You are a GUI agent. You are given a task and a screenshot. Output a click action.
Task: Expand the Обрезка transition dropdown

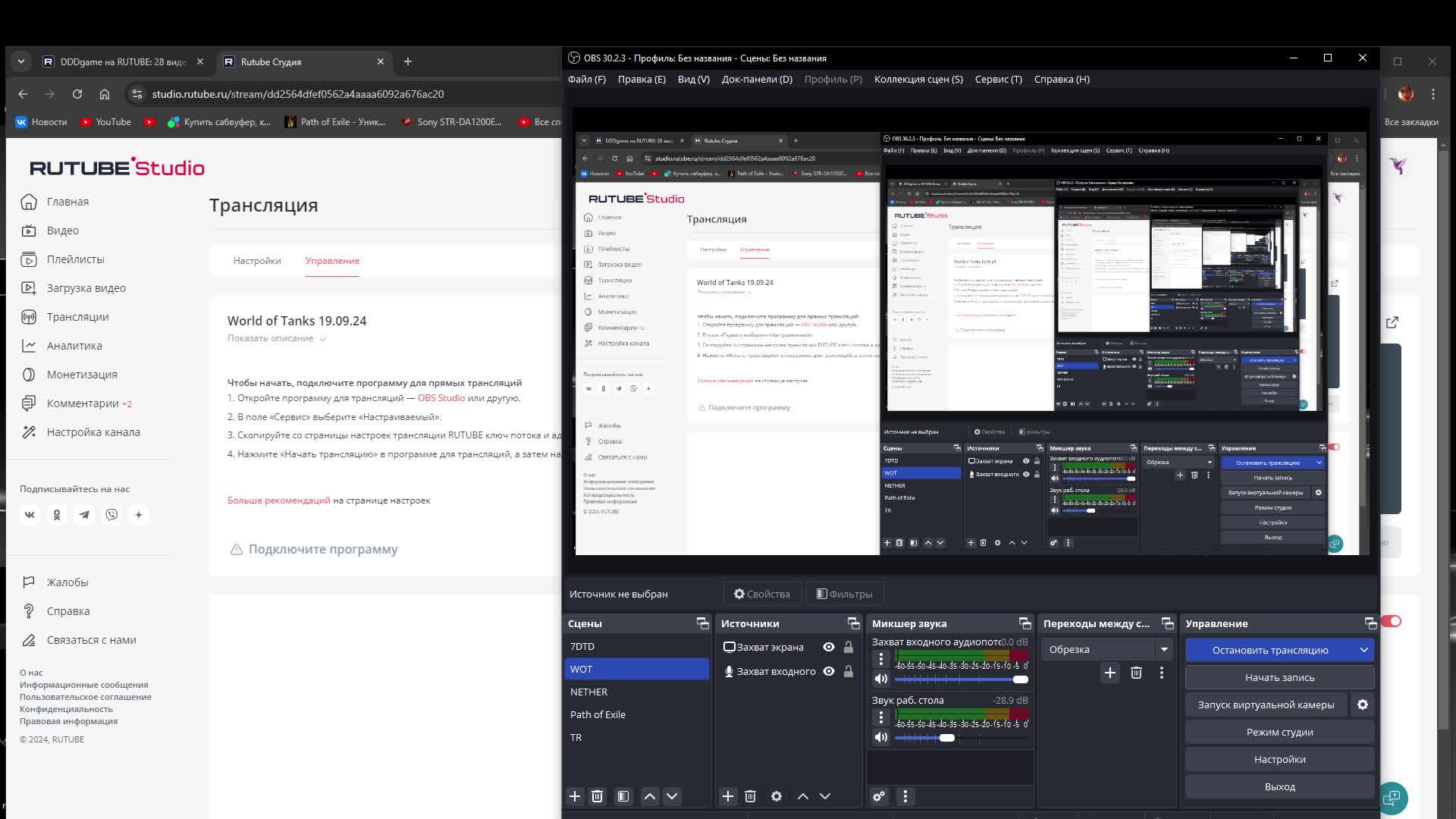pyautogui.click(x=1163, y=649)
